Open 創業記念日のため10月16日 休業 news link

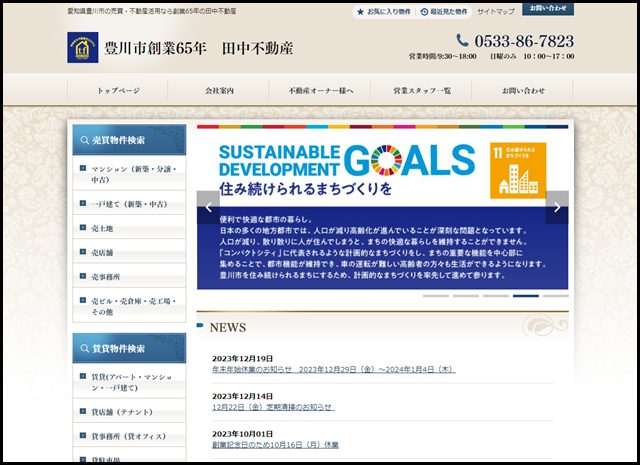[275, 445]
